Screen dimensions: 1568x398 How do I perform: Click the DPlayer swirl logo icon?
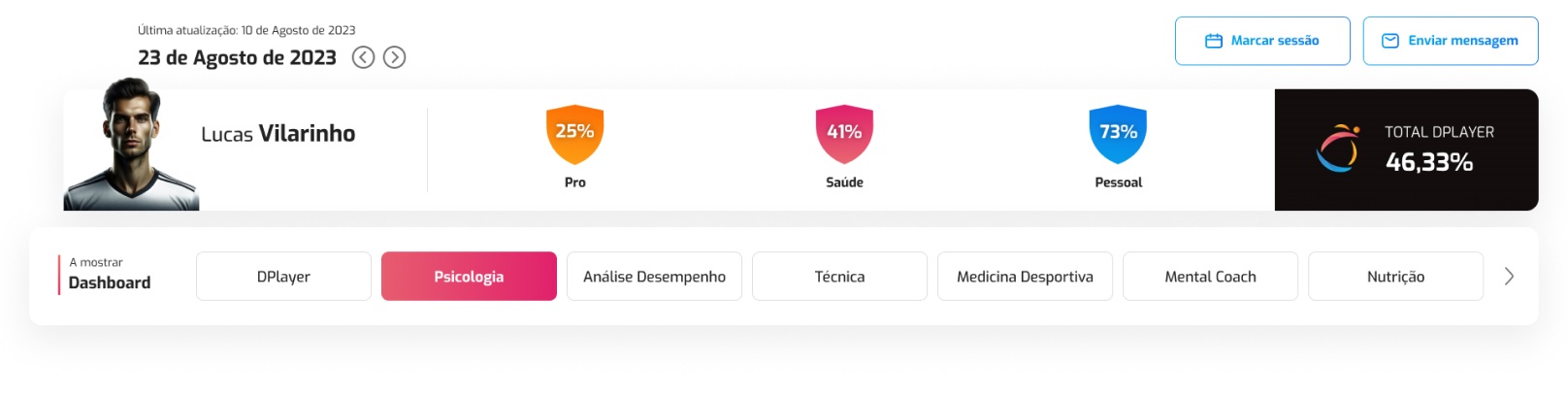[1337, 149]
